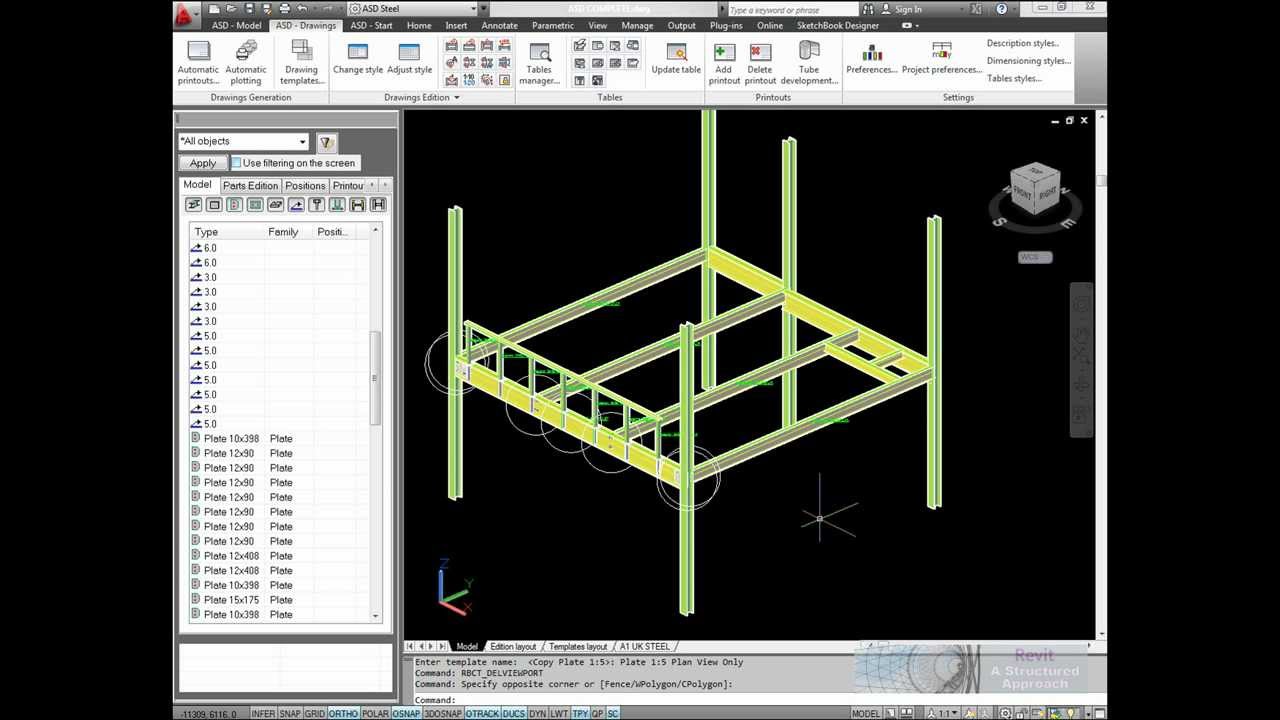1280x720 pixels.
Task: Click the Apply button
Action: coord(203,163)
